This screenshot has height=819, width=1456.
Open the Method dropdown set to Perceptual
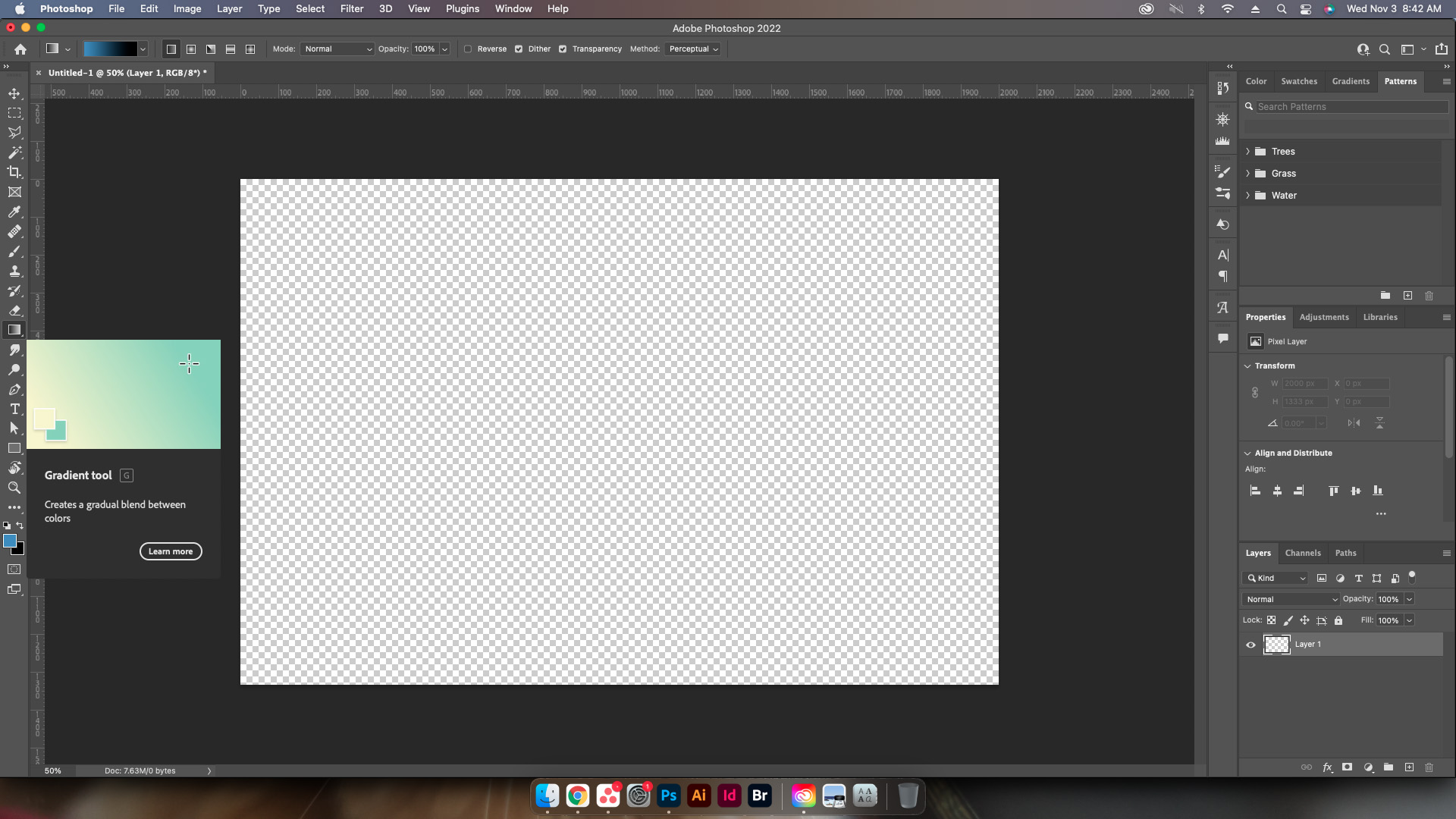point(693,49)
